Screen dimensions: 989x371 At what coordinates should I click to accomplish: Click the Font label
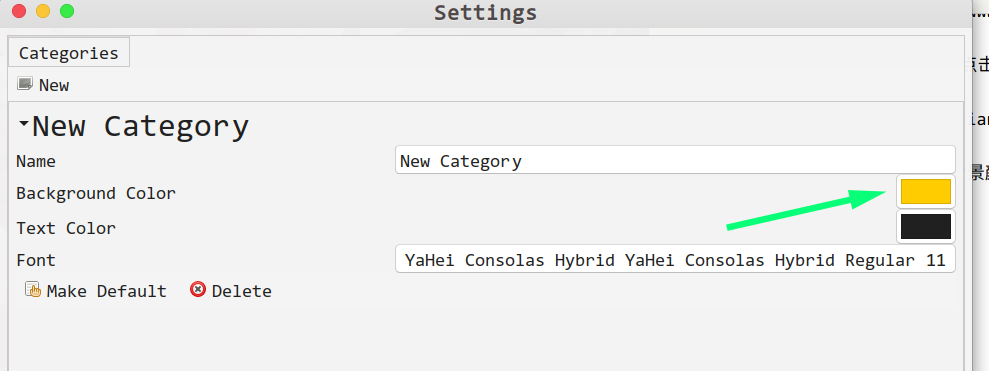[x=36, y=260]
